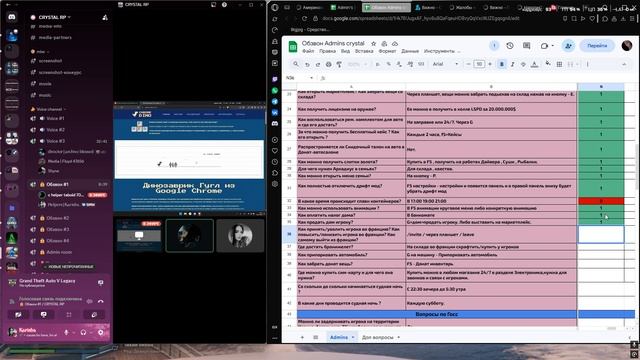Start a Discord activity button
The width and height of the screenshot is (640, 360).
pos(69,315)
